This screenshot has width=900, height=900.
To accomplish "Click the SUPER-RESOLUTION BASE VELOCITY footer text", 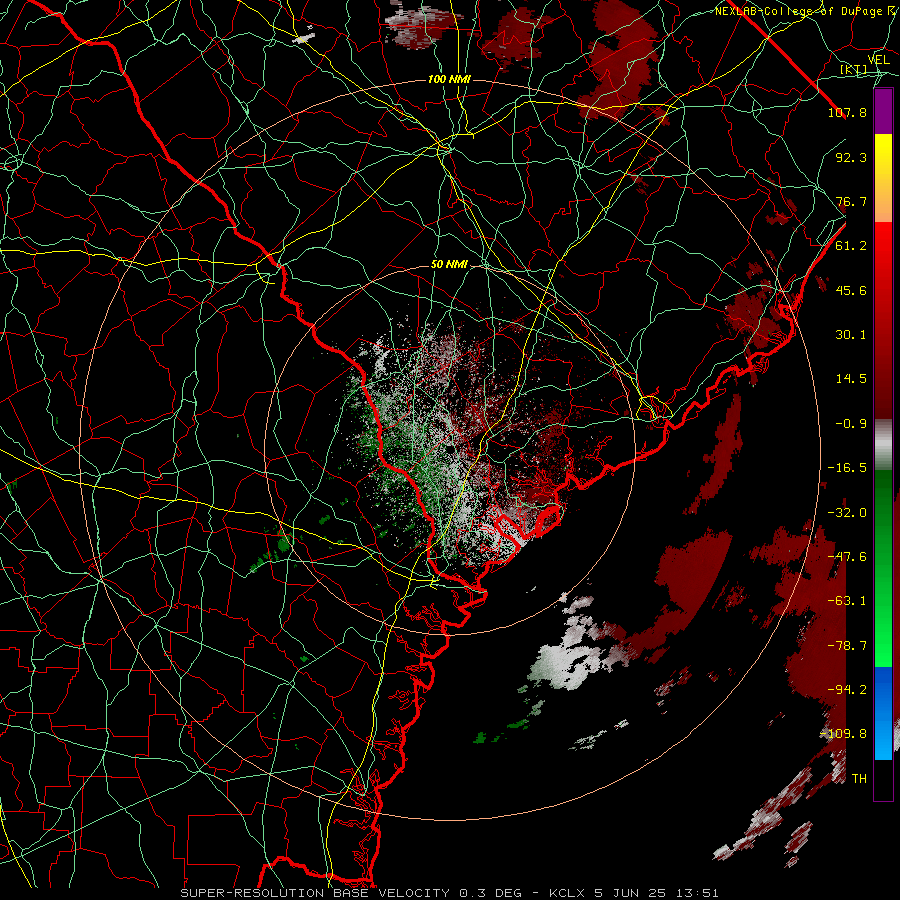I will pyautogui.click(x=315, y=893).
